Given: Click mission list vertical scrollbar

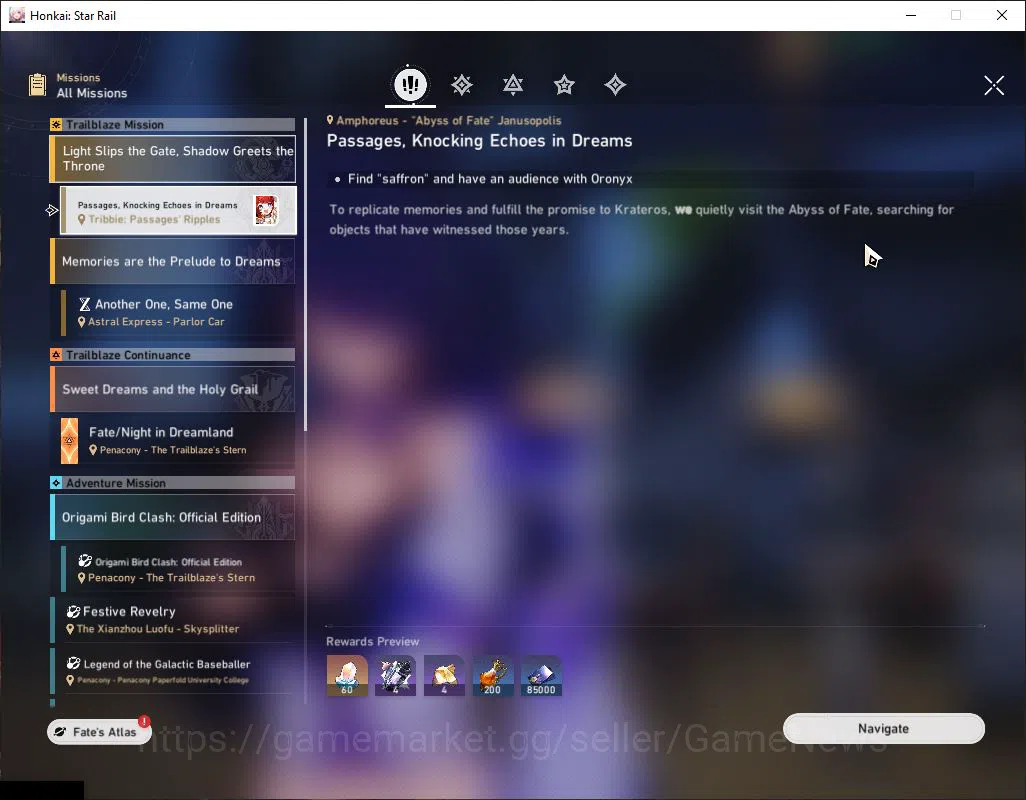Looking at the screenshot, I should (306, 275).
